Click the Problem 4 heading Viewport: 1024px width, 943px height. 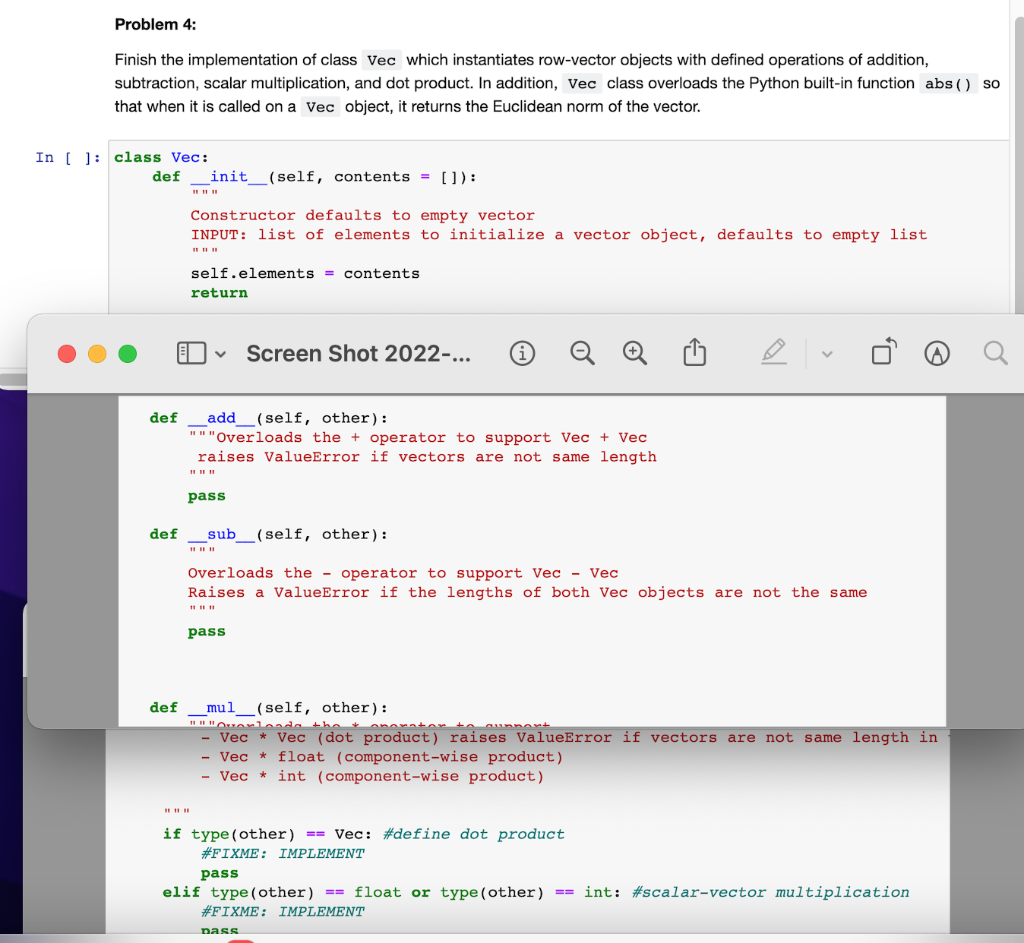(155, 24)
